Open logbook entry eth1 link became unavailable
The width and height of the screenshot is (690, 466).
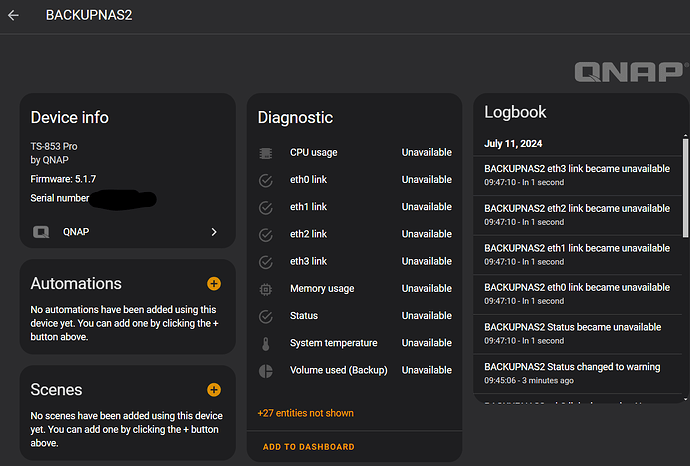point(577,254)
